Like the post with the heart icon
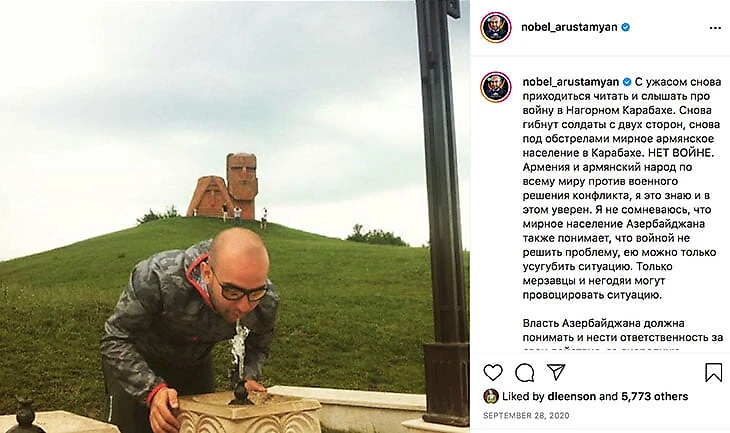Viewport: 730px width, 433px height. tap(493, 372)
